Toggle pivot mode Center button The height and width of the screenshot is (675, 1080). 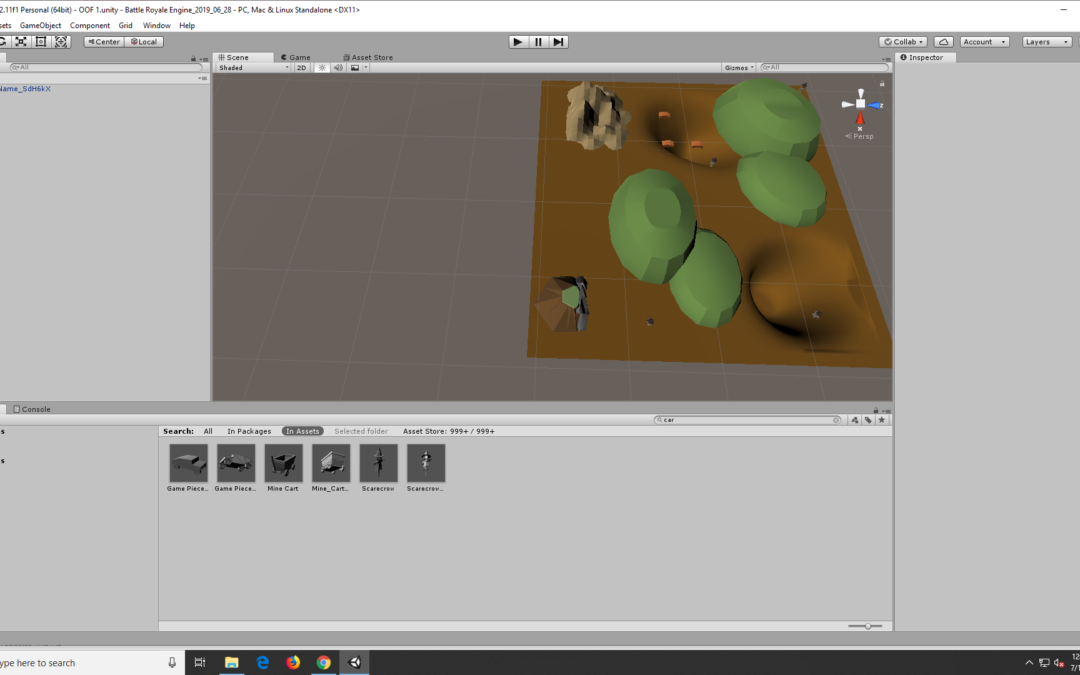pyautogui.click(x=103, y=41)
